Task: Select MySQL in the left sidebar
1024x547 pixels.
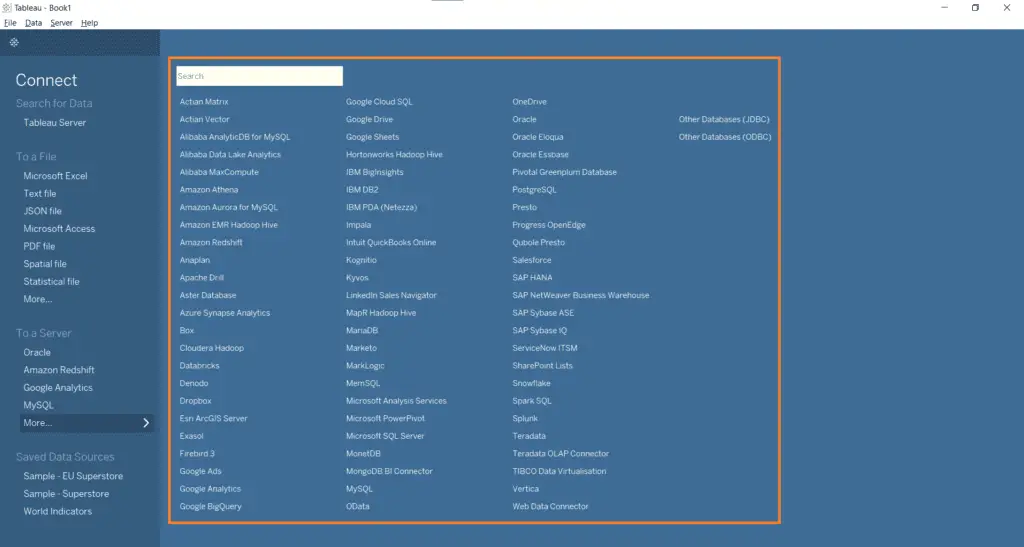Action: pyautogui.click(x=39, y=405)
